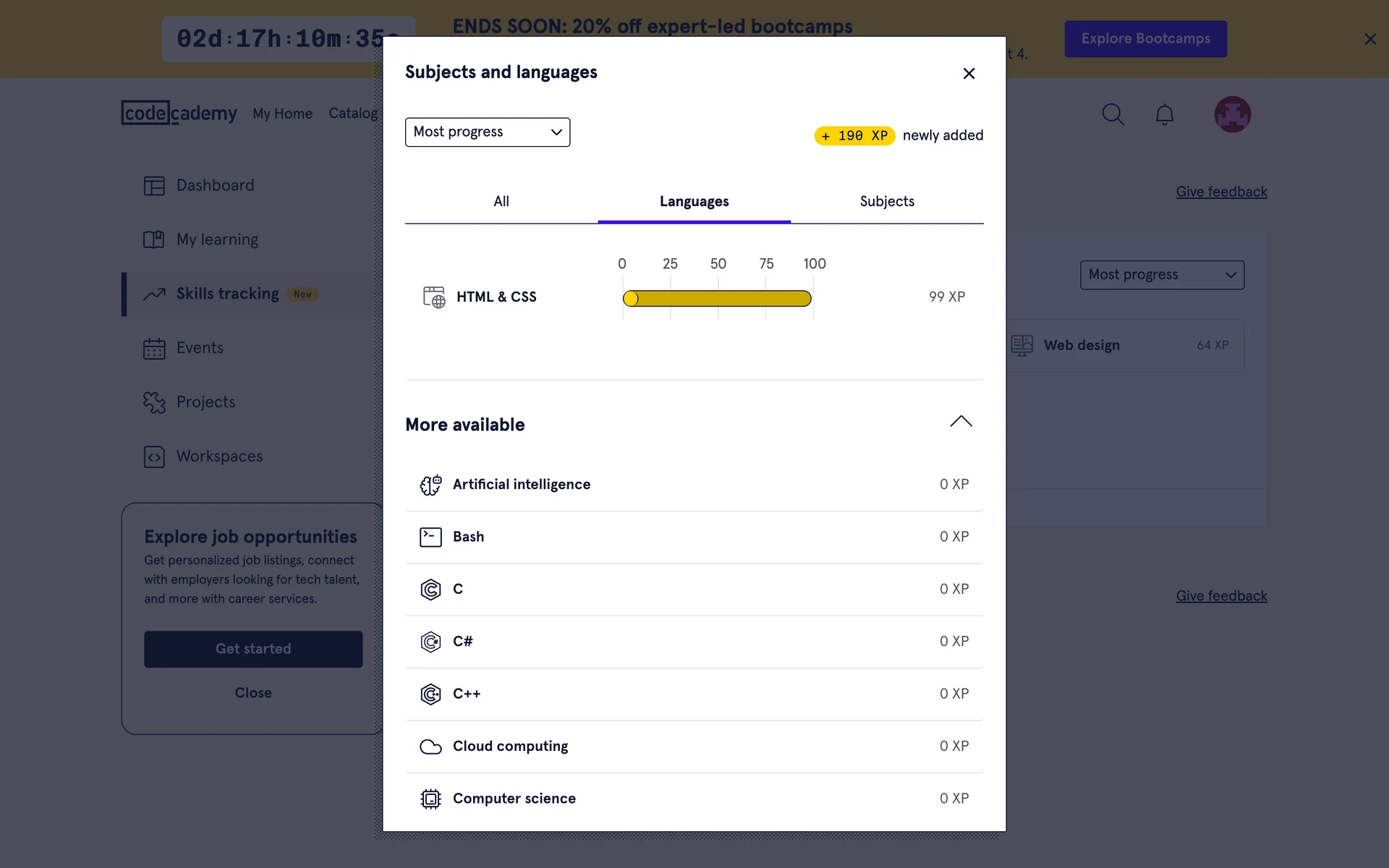The width and height of the screenshot is (1389, 868).
Task: Switch to the All tab
Action: [501, 202]
